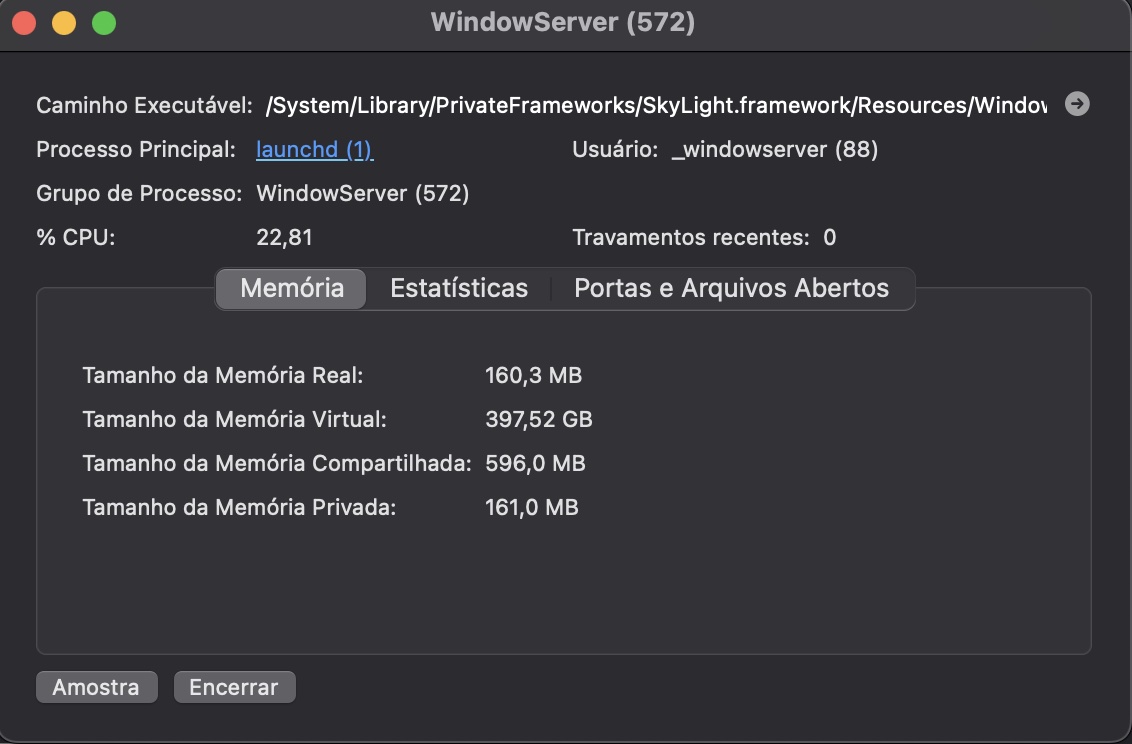Click the Tamanho da Memória Privada value
This screenshot has width=1132, height=744.
pos(532,507)
